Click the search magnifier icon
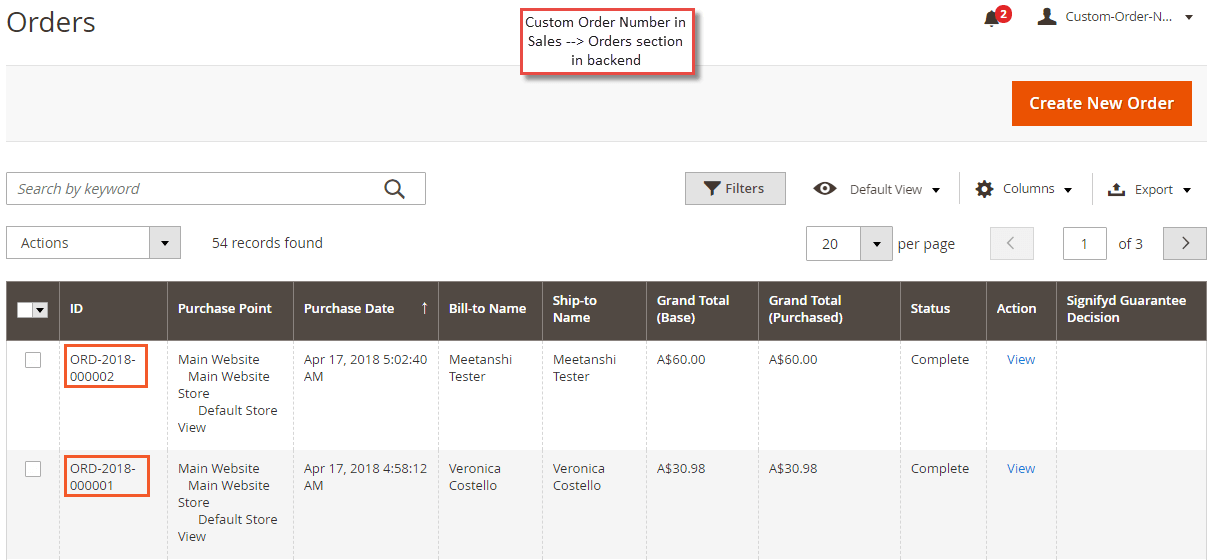 pos(395,189)
